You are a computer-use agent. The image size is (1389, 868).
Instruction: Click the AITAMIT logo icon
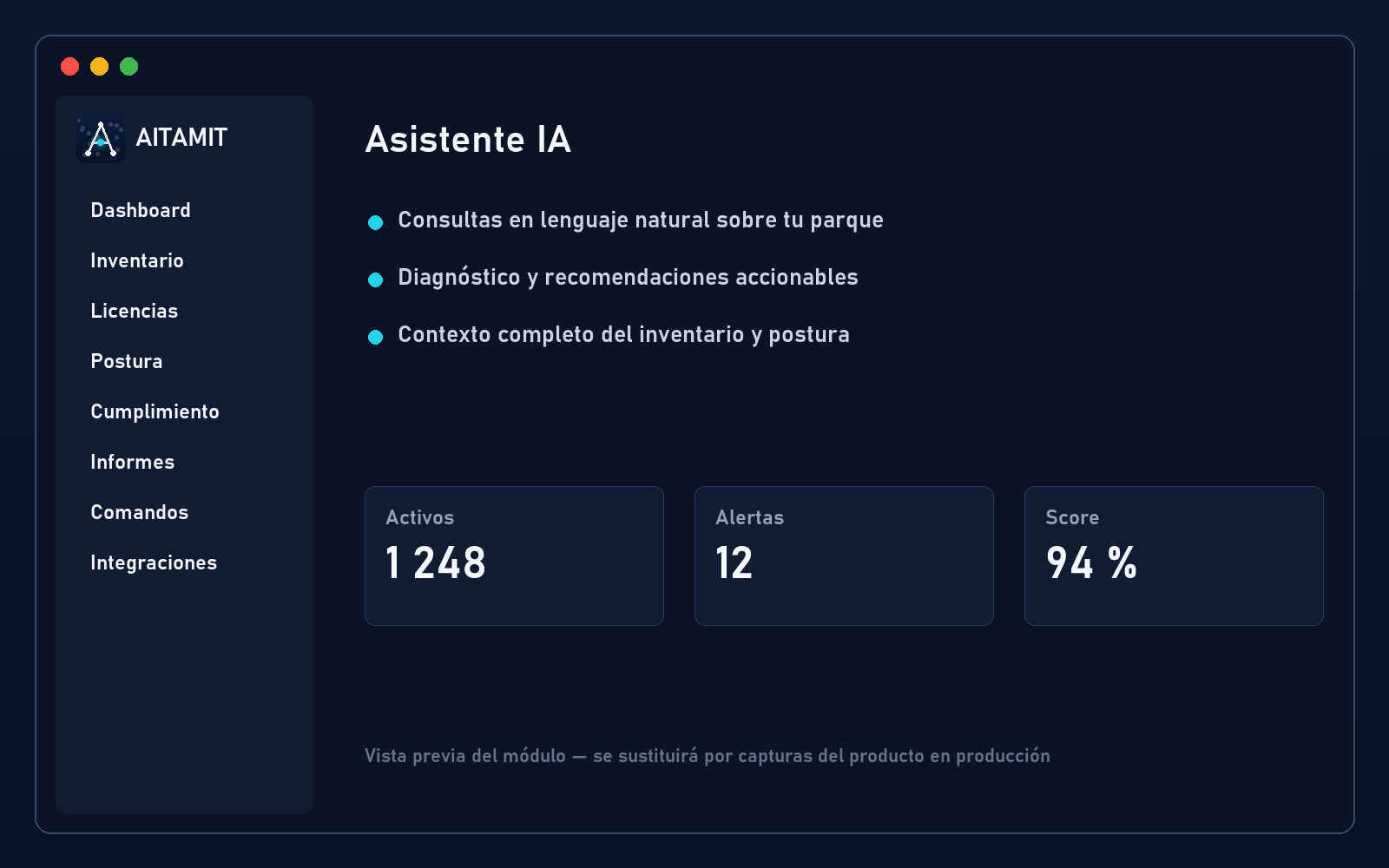(101, 139)
